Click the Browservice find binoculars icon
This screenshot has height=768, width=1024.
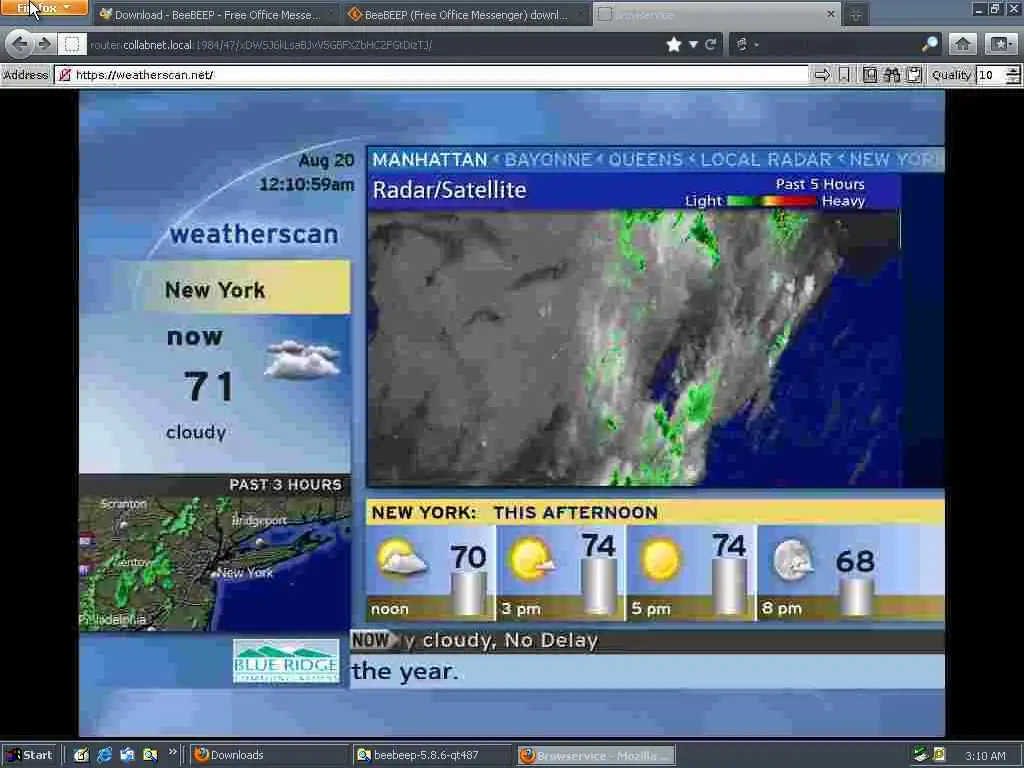click(892, 75)
